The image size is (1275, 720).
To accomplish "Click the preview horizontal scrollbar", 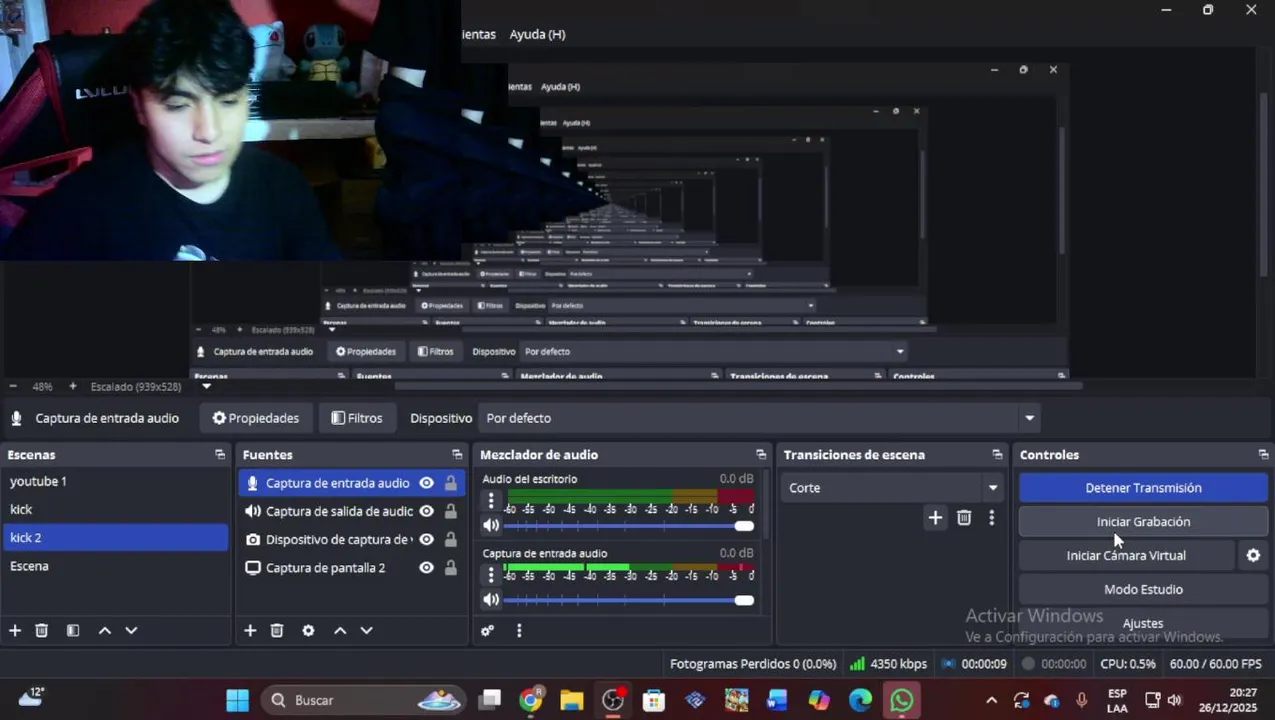I will 738,386.
